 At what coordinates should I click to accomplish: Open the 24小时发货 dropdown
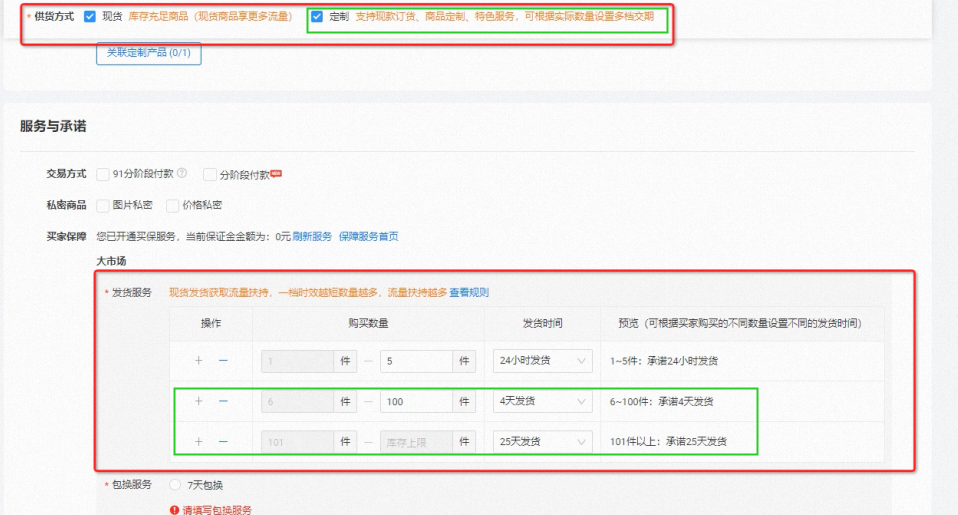pos(542,361)
